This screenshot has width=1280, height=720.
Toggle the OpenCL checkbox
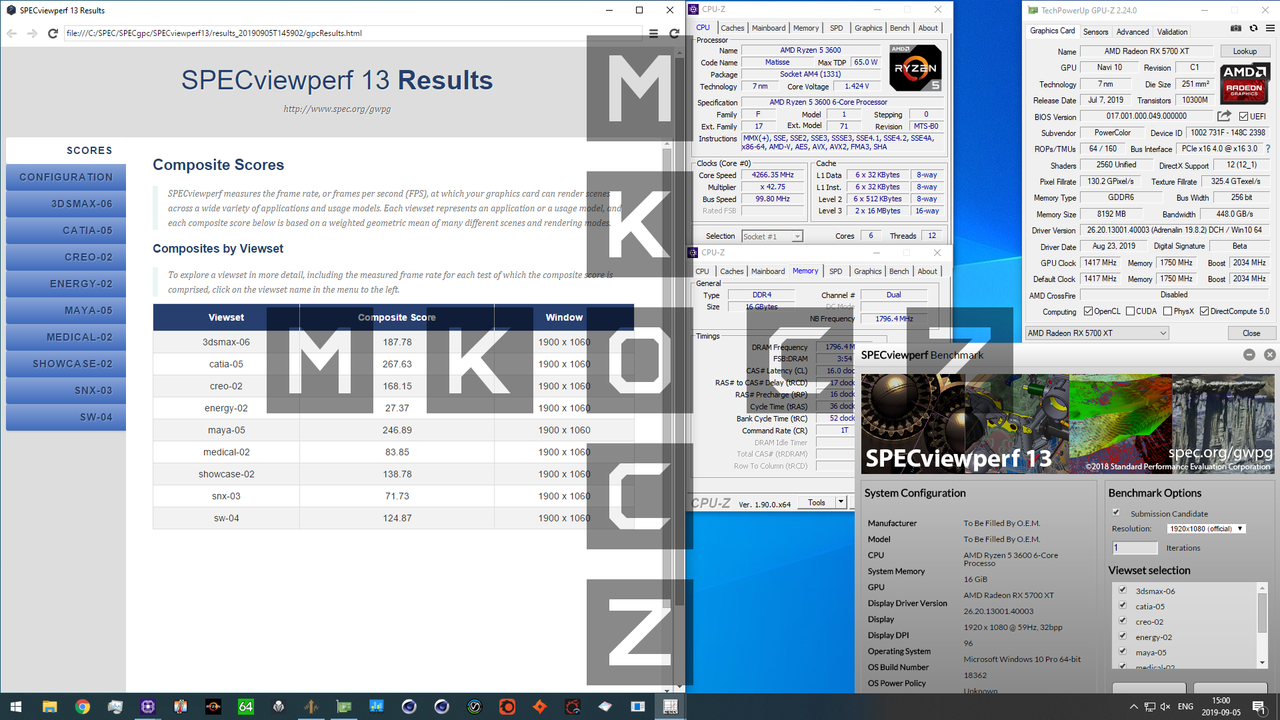pos(1088,311)
